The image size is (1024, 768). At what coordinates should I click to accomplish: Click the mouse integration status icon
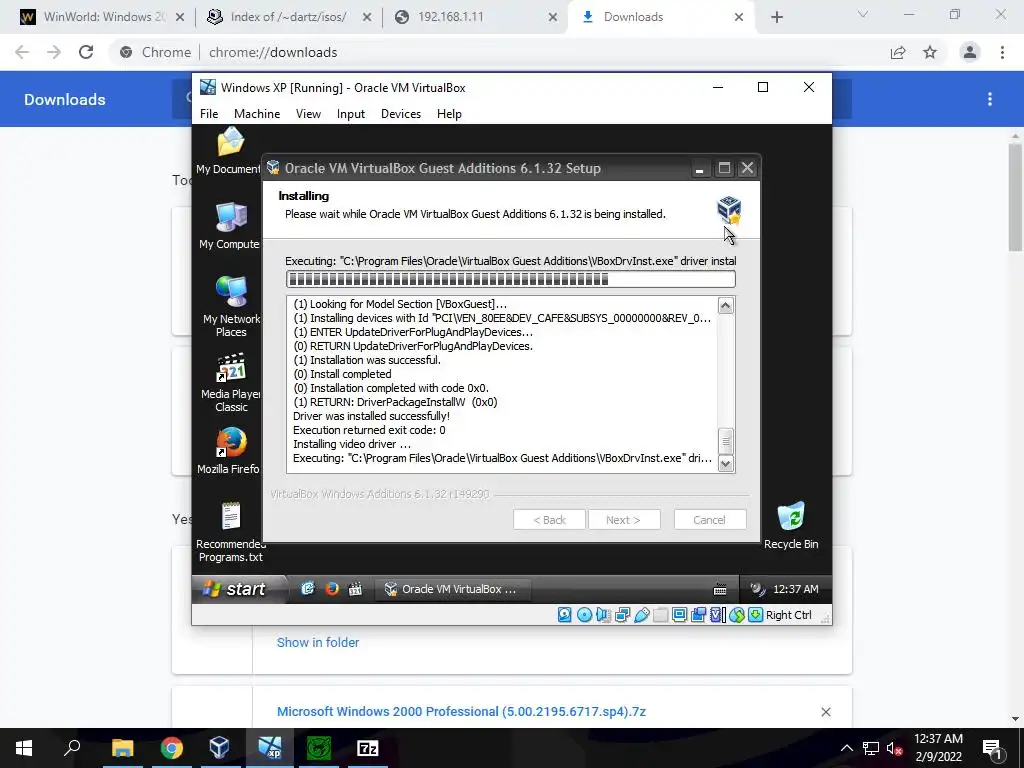pos(737,615)
